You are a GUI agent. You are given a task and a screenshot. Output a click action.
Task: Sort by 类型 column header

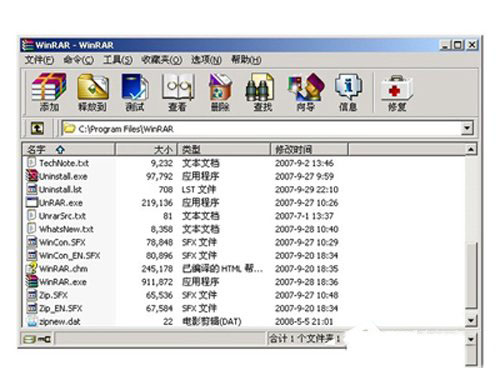[x=224, y=149]
